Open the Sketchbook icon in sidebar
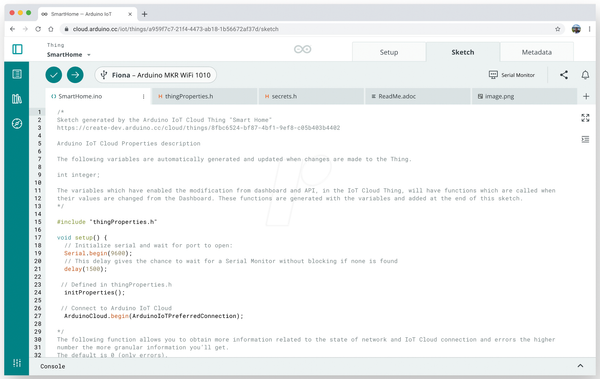Screen dimensions: 600x379 pos(17,74)
